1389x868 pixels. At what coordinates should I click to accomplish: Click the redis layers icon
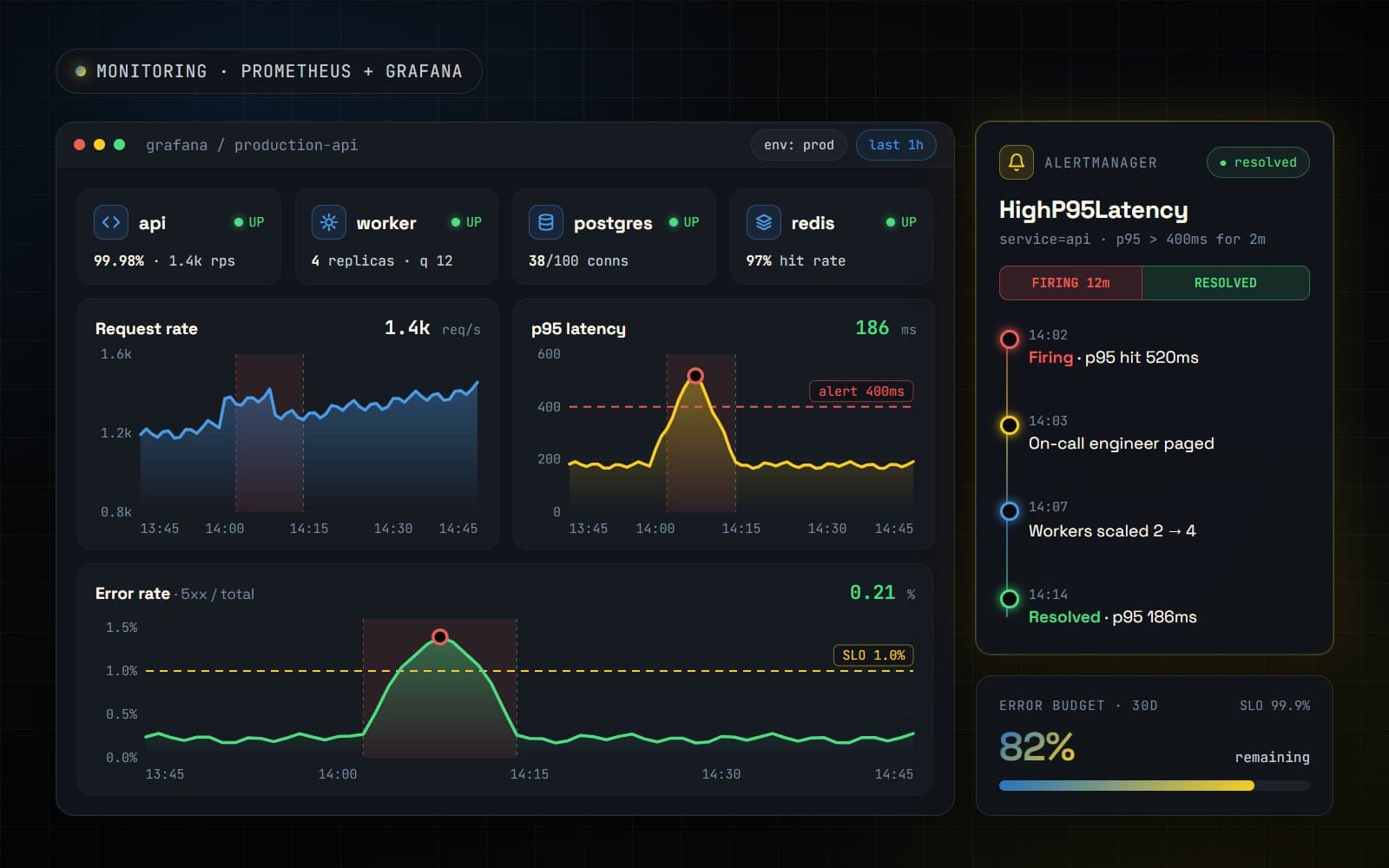point(764,222)
